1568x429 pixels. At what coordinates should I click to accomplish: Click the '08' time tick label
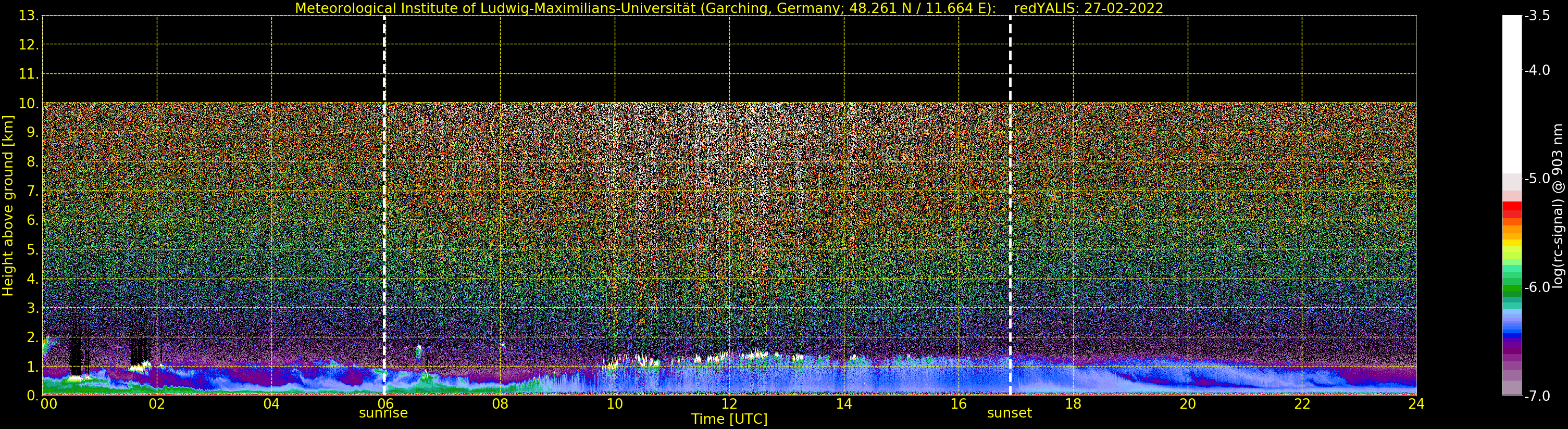point(500,403)
